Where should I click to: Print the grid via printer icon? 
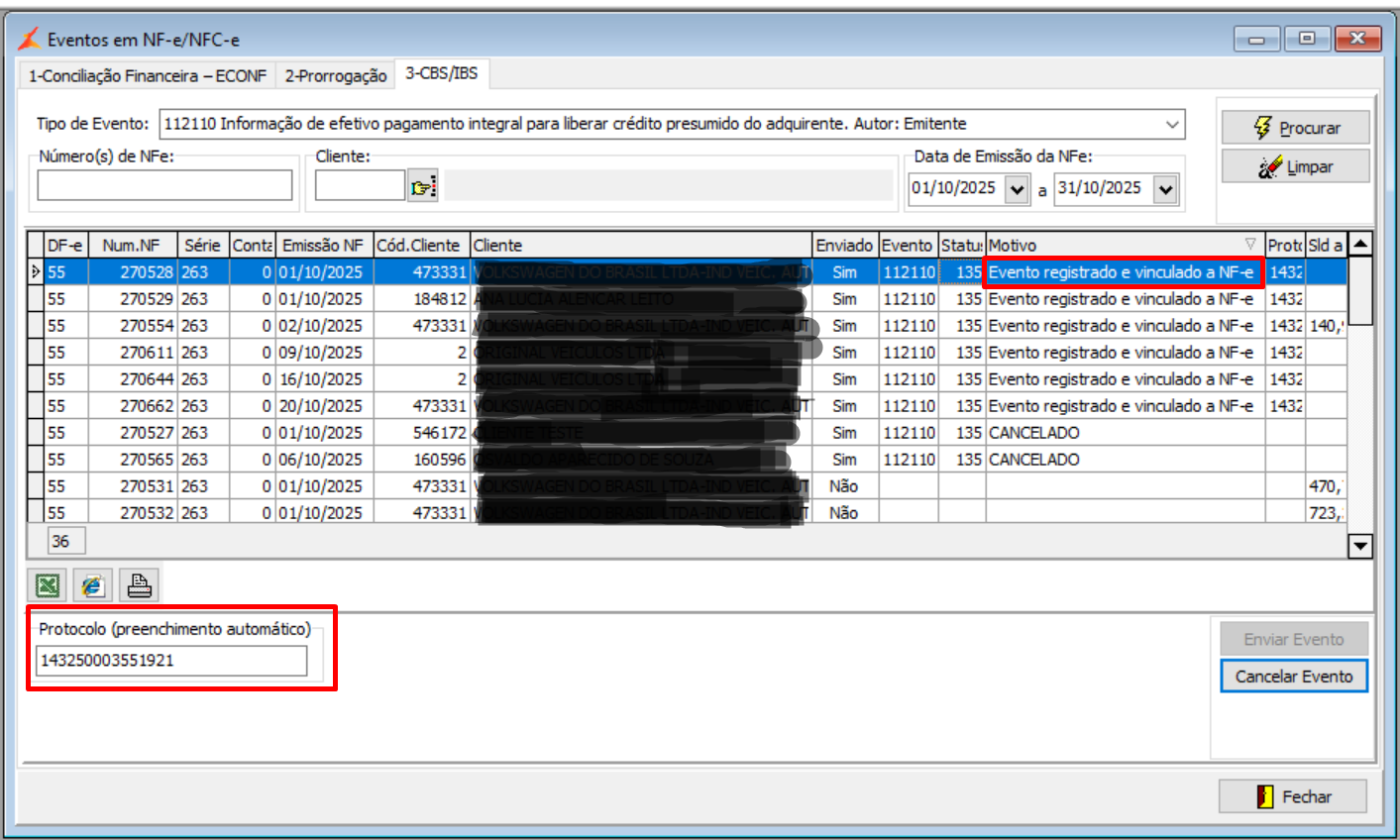(x=140, y=585)
